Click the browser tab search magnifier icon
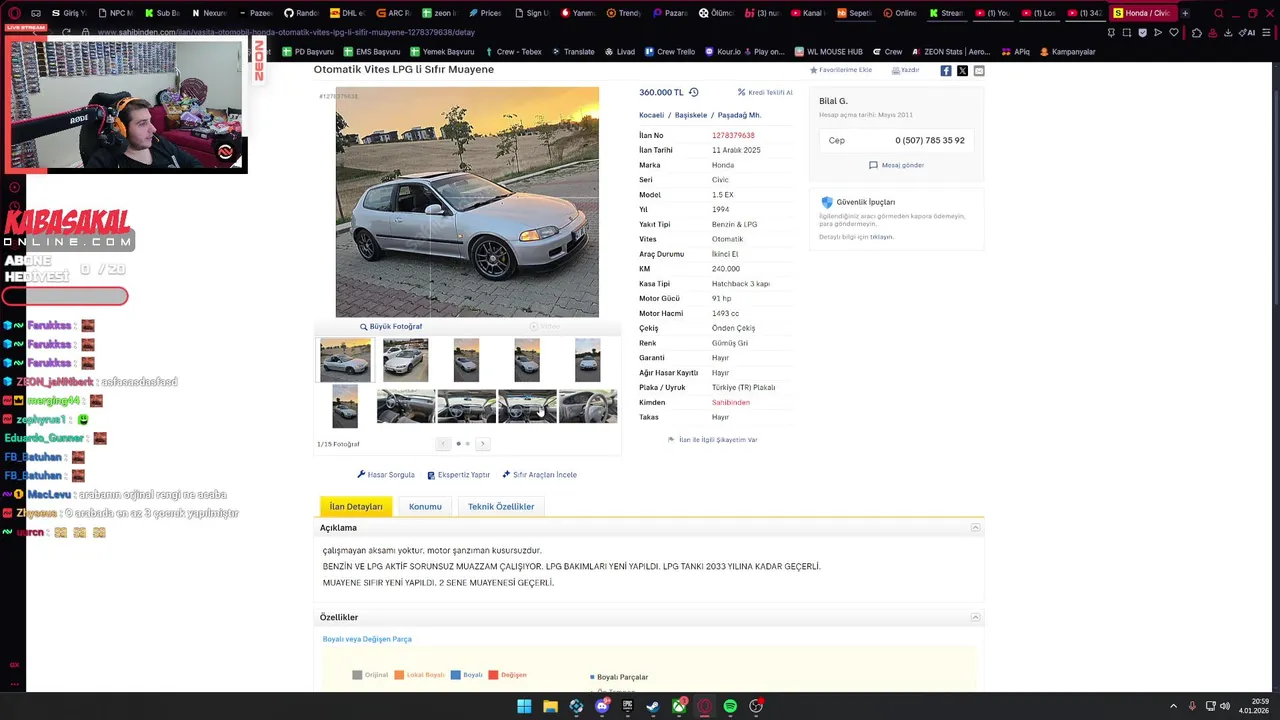The height and width of the screenshot is (720, 1280). click(x=1218, y=13)
